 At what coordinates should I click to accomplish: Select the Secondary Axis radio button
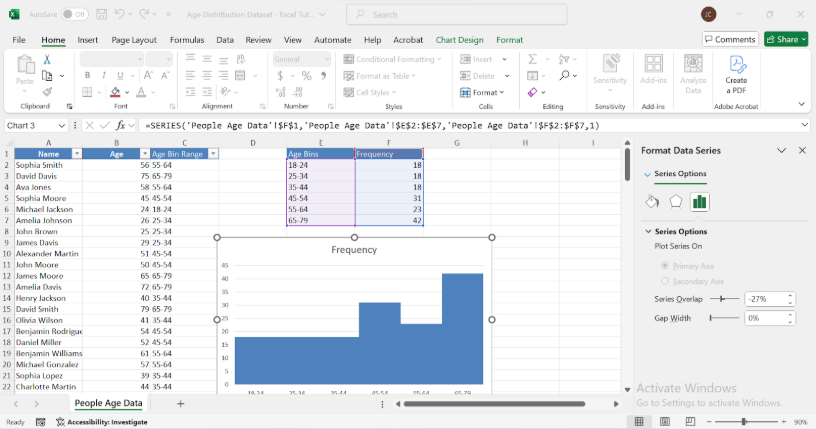coord(665,281)
